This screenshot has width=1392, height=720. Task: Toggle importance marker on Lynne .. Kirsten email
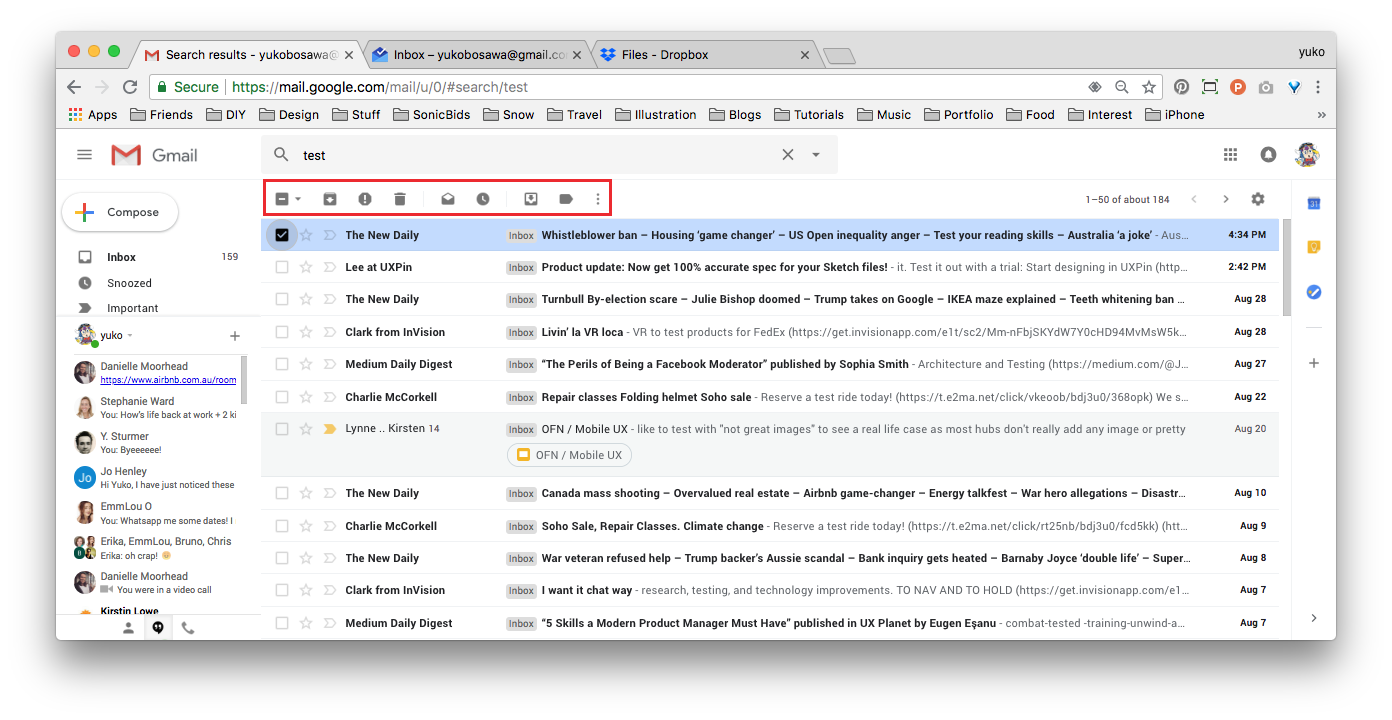tap(330, 429)
